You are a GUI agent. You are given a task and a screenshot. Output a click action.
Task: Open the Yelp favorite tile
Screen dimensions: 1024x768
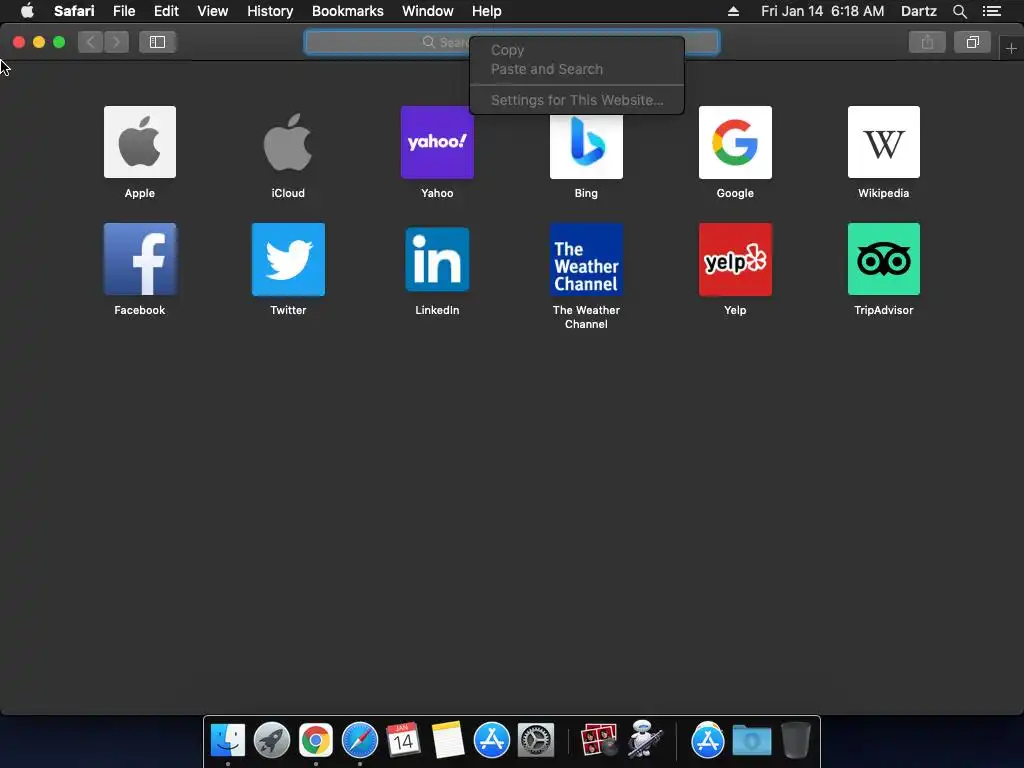coord(735,259)
